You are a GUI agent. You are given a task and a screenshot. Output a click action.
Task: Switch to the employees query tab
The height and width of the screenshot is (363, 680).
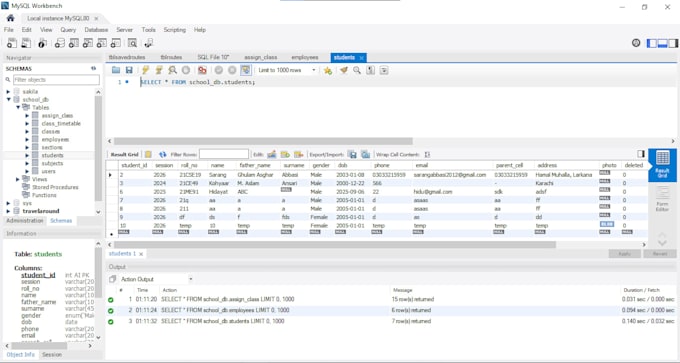305,57
